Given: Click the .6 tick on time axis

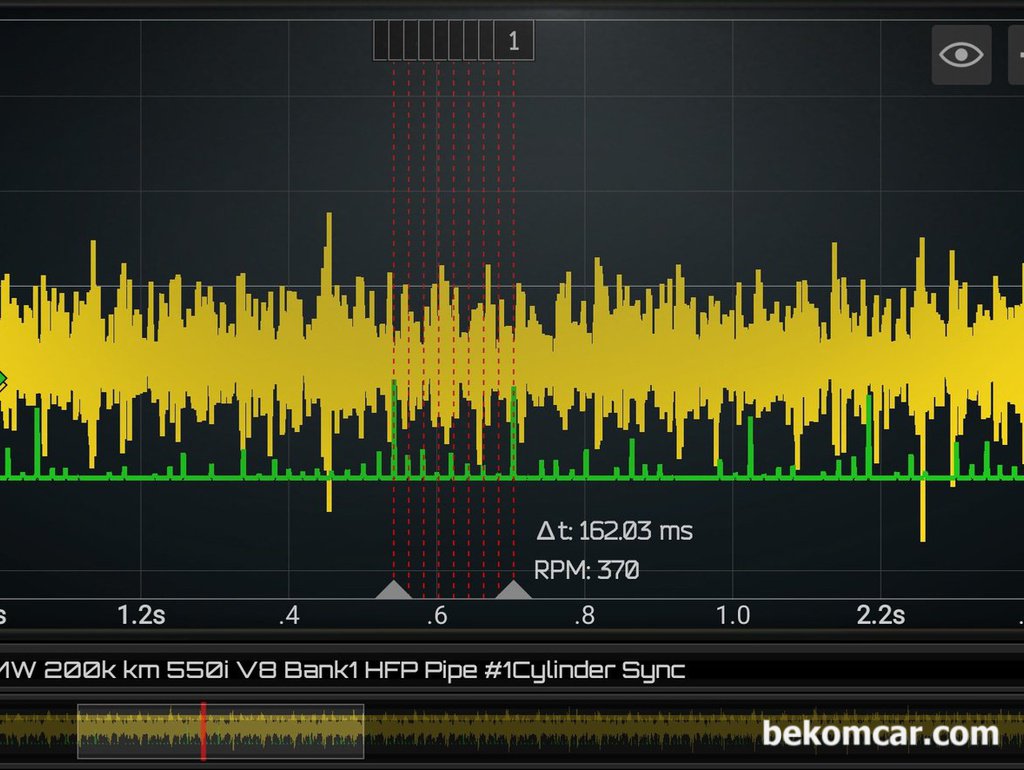Looking at the screenshot, I should pyautogui.click(x=437, y=614).
